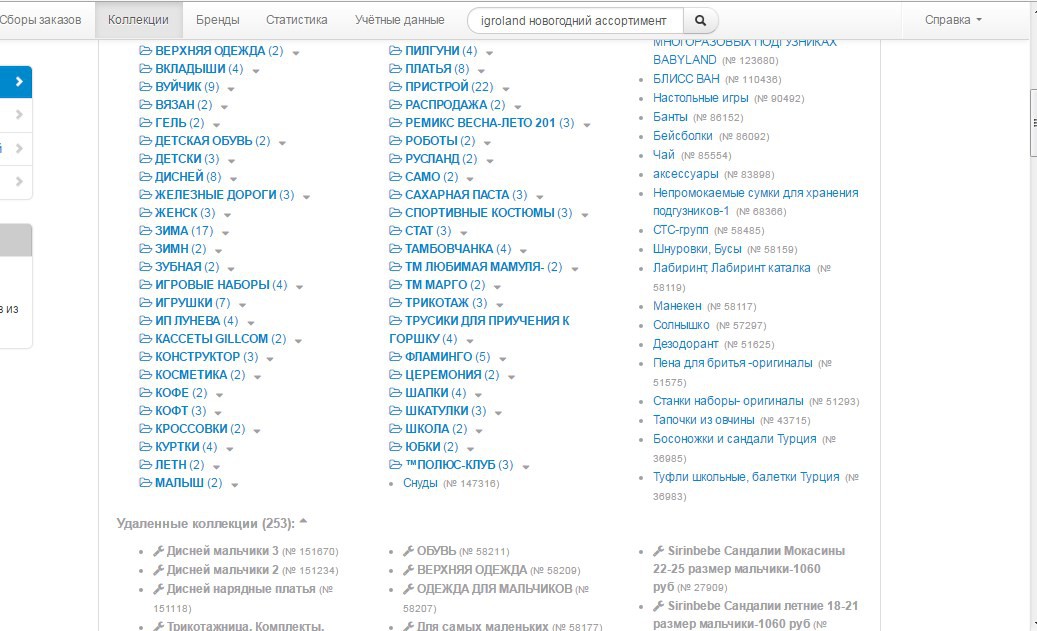Click folder icon next to КУРТКИ
1037x631 pixels.
tap(145, 447)
